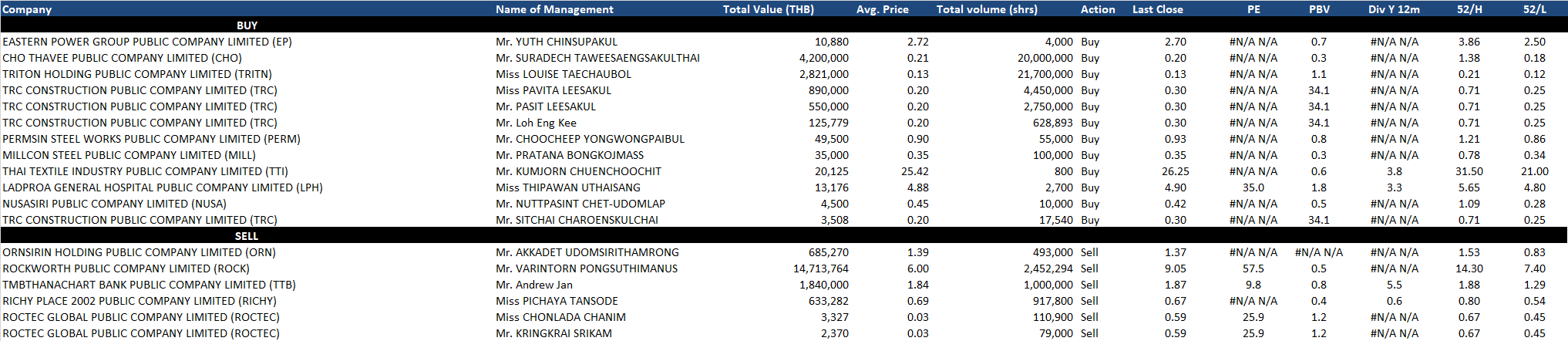Click the Last Close column header
Viewport: 1568px width, 341px height.
tap(1157, 9)
